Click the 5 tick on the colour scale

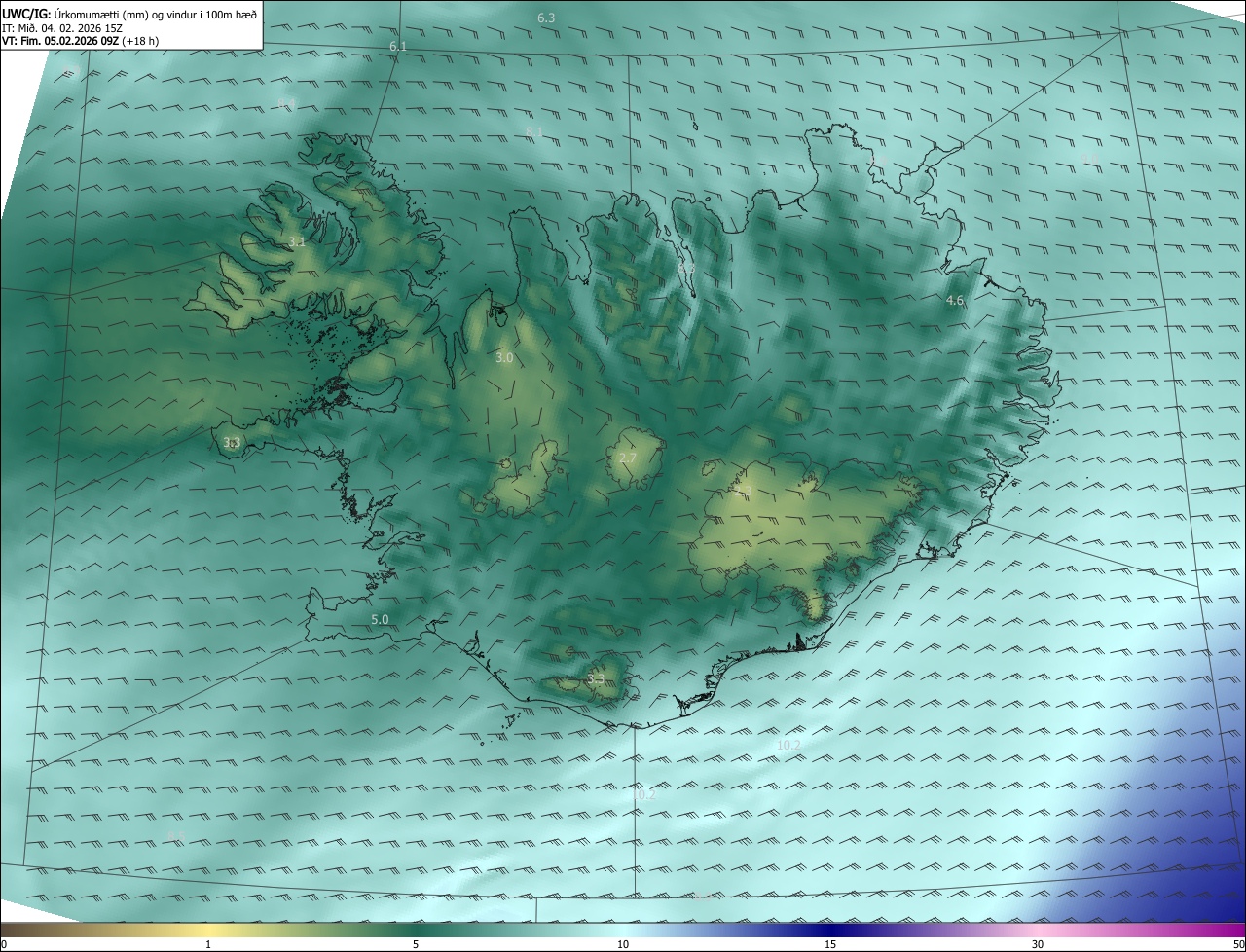point(416,944)
